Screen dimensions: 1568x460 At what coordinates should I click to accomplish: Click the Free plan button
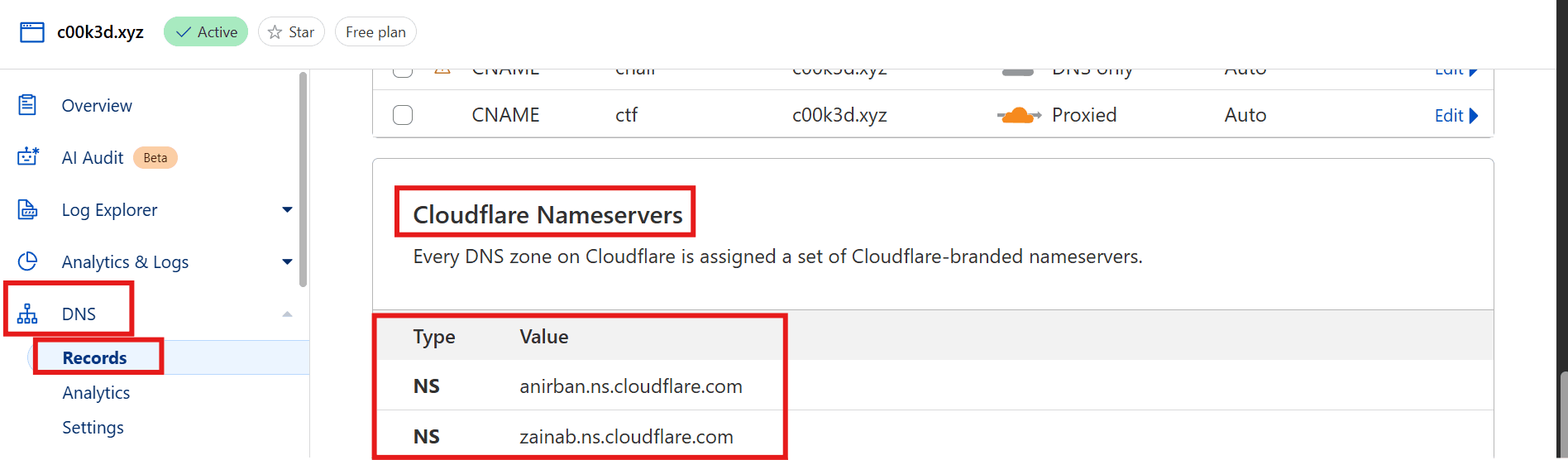375,32
